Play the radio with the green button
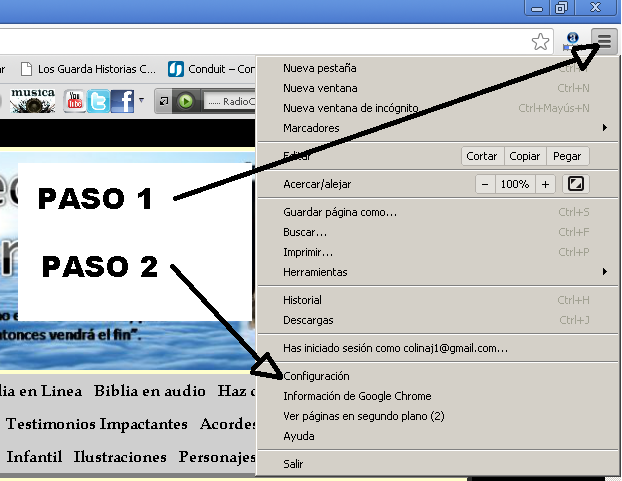 tap(185, 101)
